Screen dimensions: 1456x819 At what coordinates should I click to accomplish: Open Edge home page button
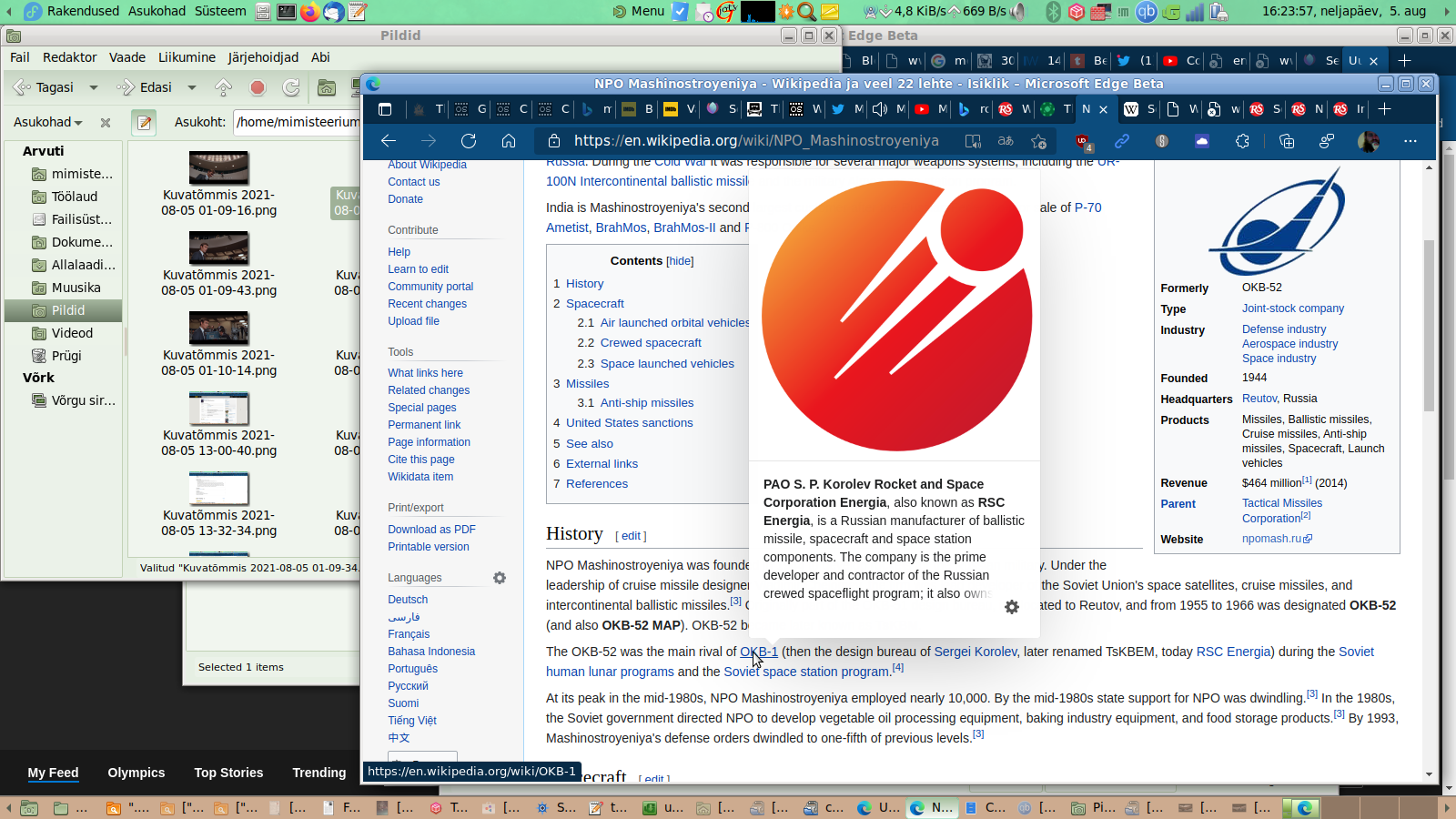pos(509,141)
